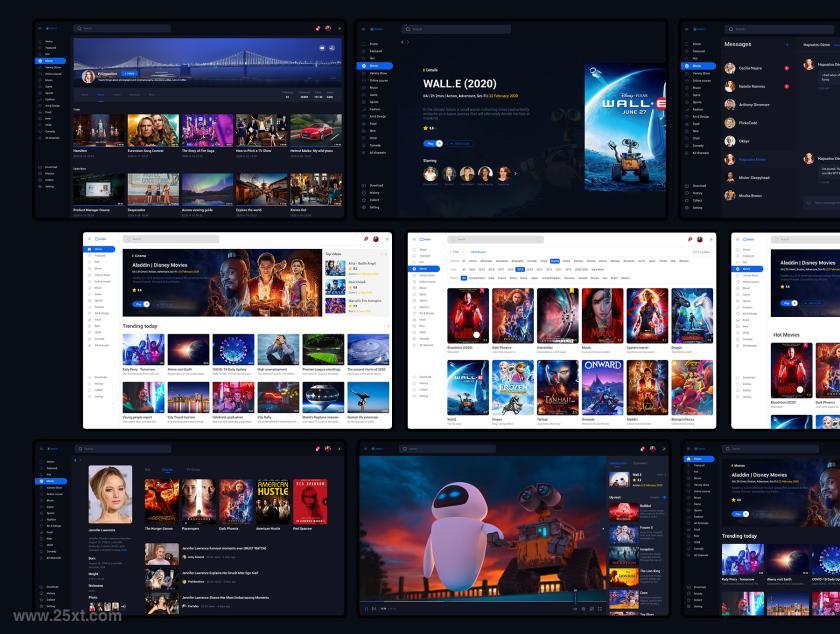Image resolution: width=840 pixels, height=634 pixels.
Task: Select Home item in light home sidebar
Action: tap(99, 249)
